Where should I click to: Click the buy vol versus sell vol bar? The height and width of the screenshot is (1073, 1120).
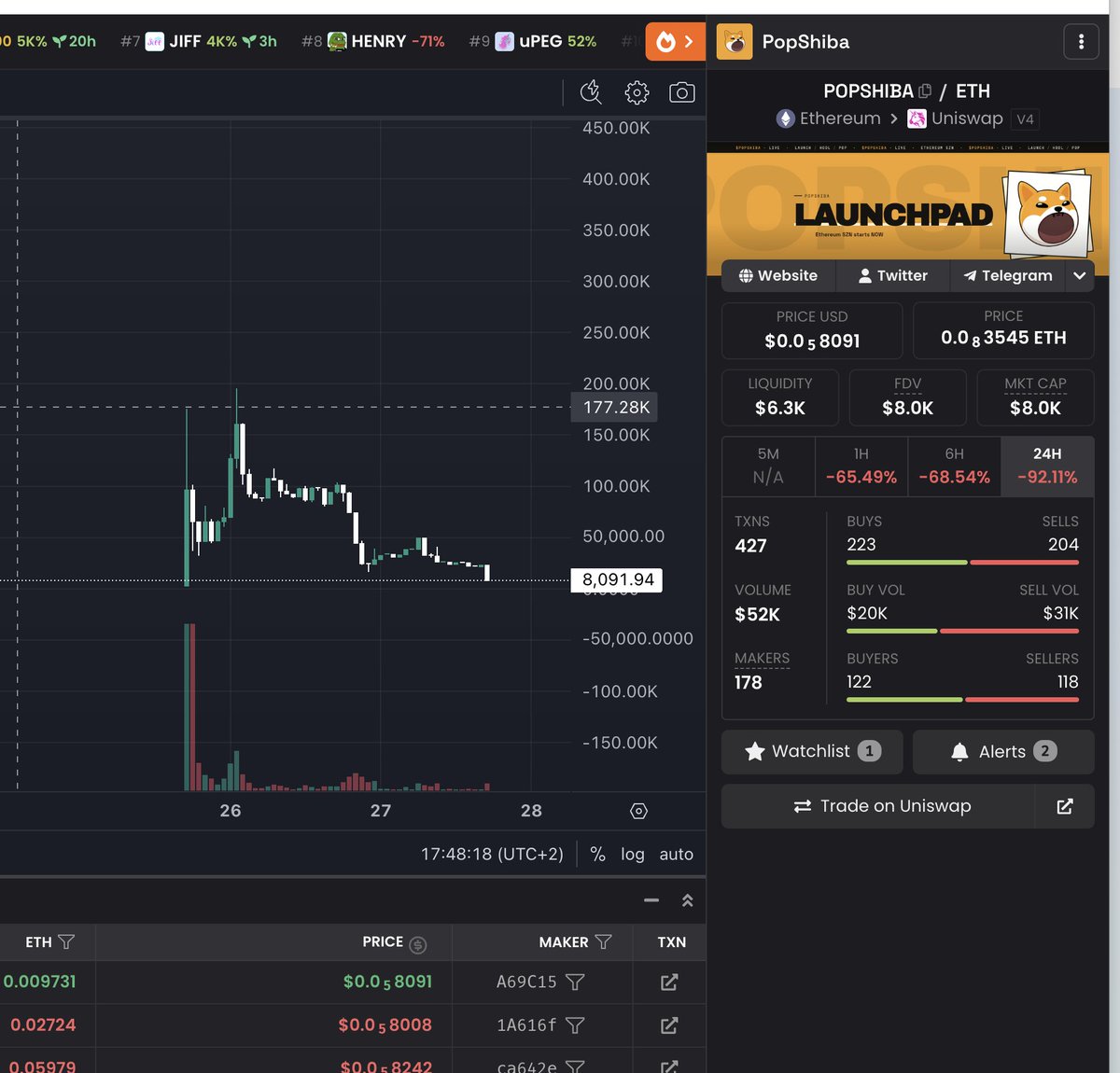point(962,632)
